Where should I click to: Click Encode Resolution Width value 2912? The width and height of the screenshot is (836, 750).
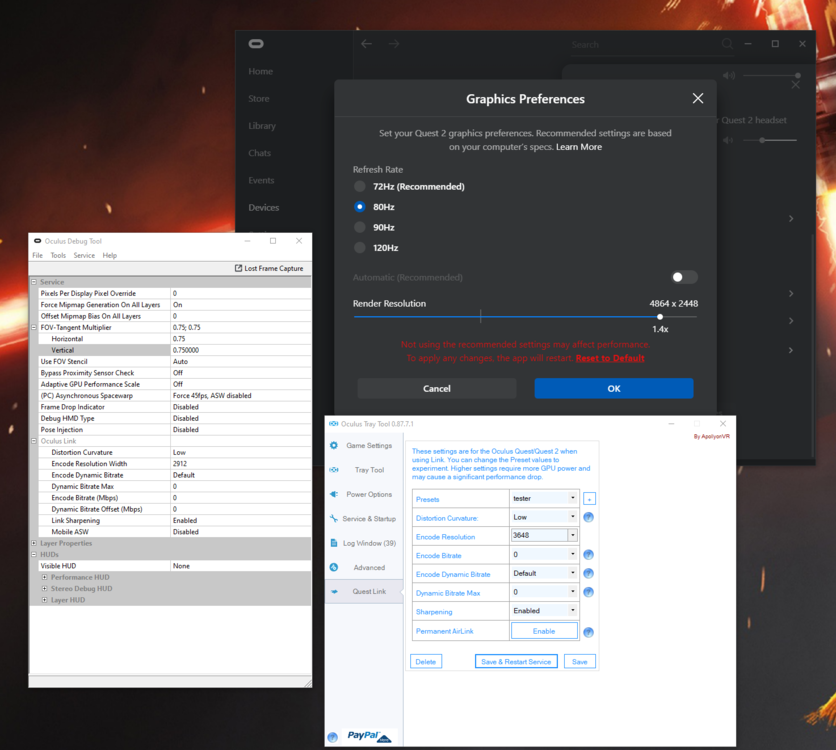240,464
